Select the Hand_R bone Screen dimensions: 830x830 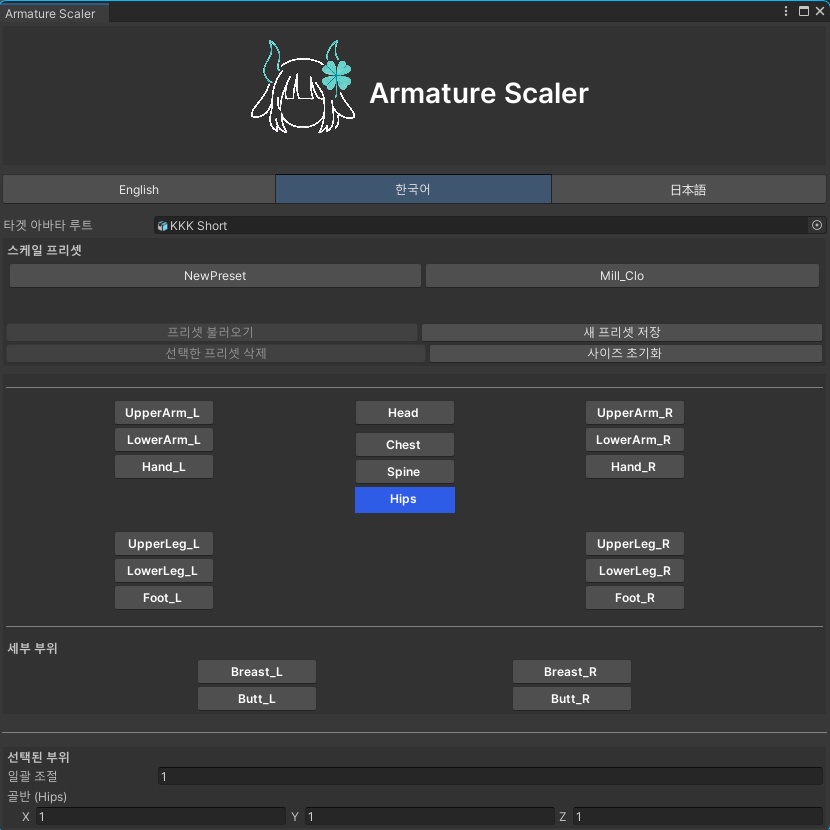(x=634, y=466)
